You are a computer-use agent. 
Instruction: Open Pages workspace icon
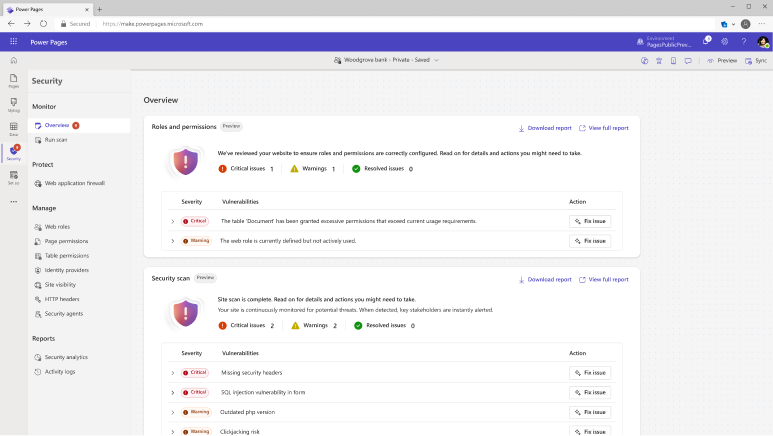14,81
